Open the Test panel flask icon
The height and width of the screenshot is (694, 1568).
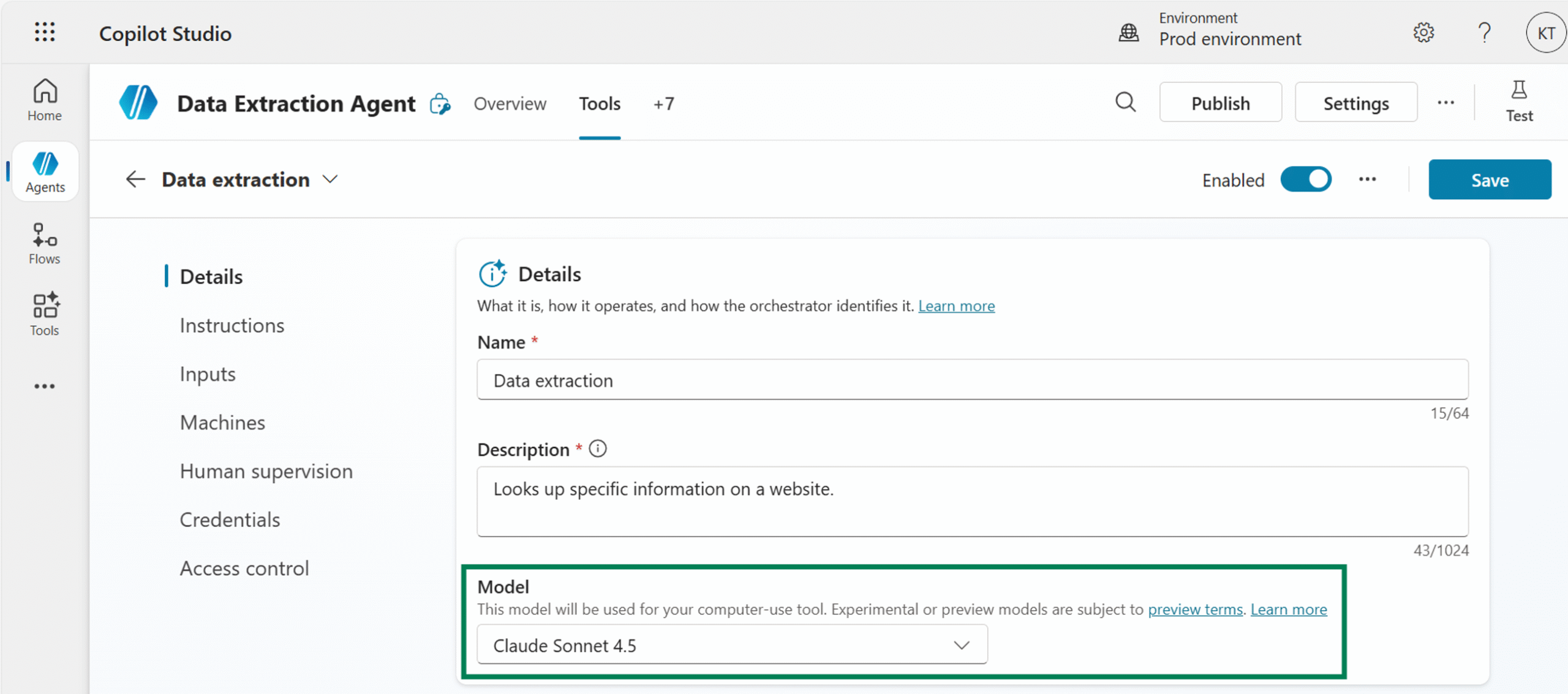click(1519, 101)
